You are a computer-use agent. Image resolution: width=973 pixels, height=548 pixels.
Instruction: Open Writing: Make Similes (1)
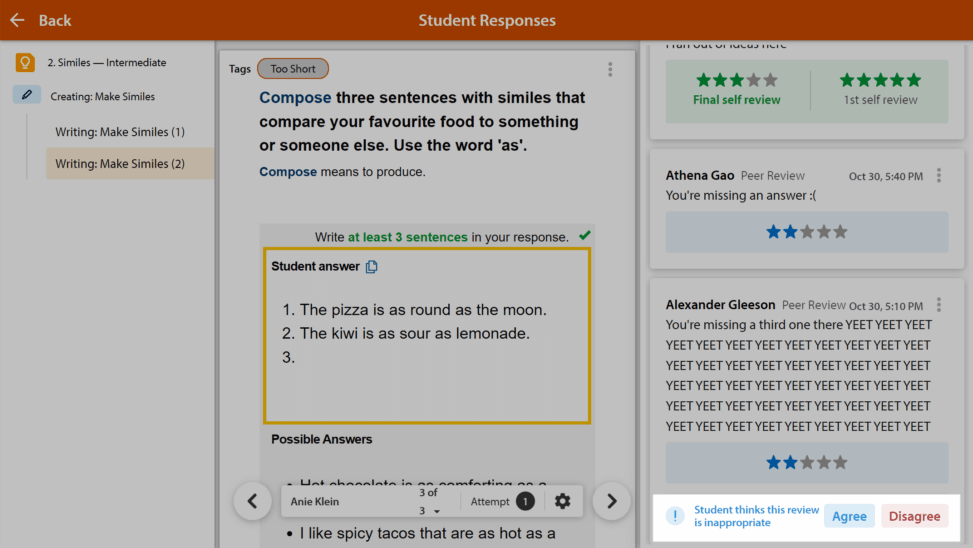coord(120,132)
